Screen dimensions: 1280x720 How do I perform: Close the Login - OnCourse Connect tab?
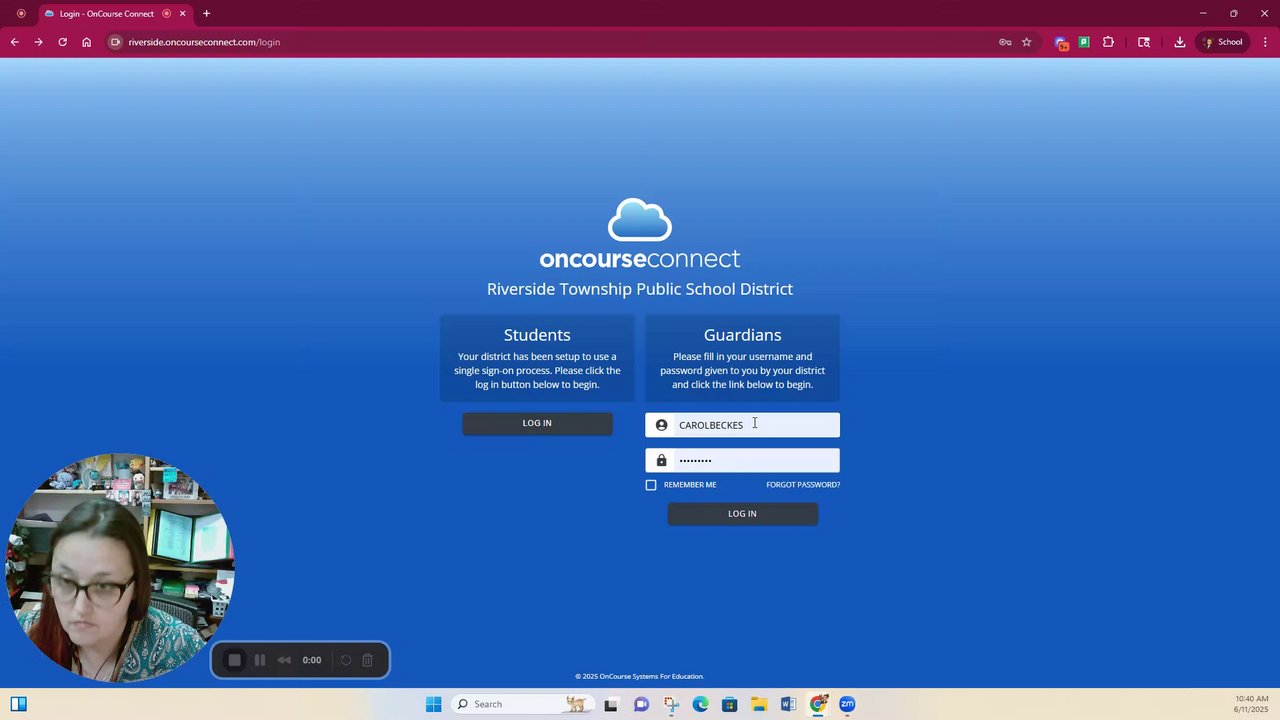pyautogui.click(x=182, y=14)
